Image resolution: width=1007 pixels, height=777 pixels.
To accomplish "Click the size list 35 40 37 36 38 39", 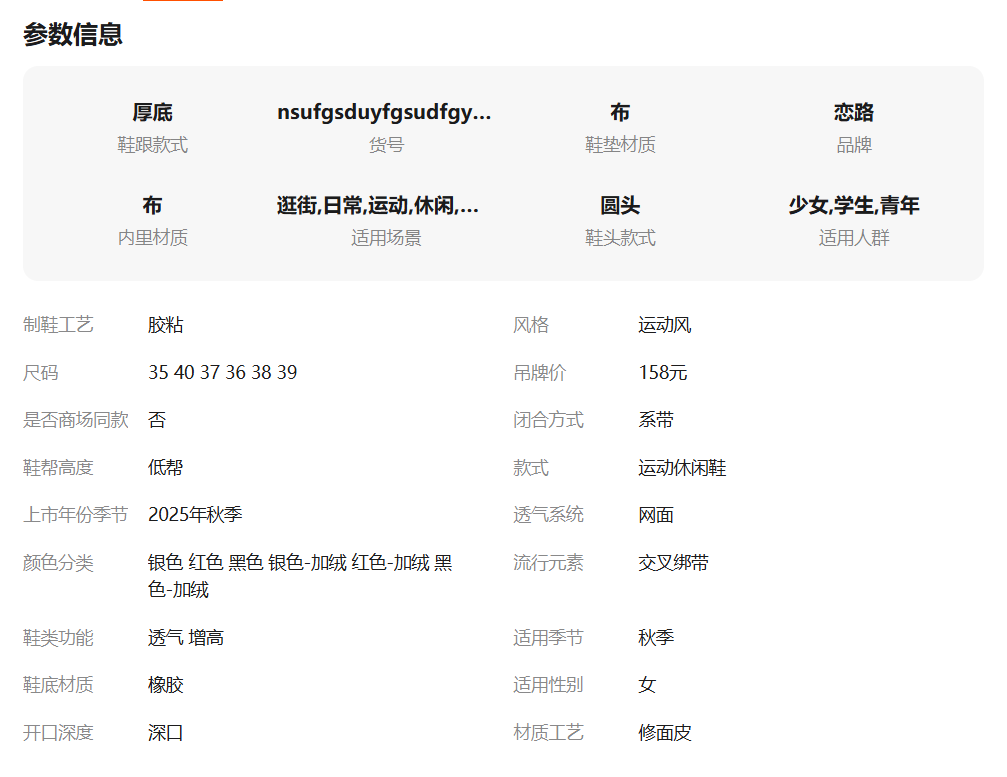I will 222,372.
